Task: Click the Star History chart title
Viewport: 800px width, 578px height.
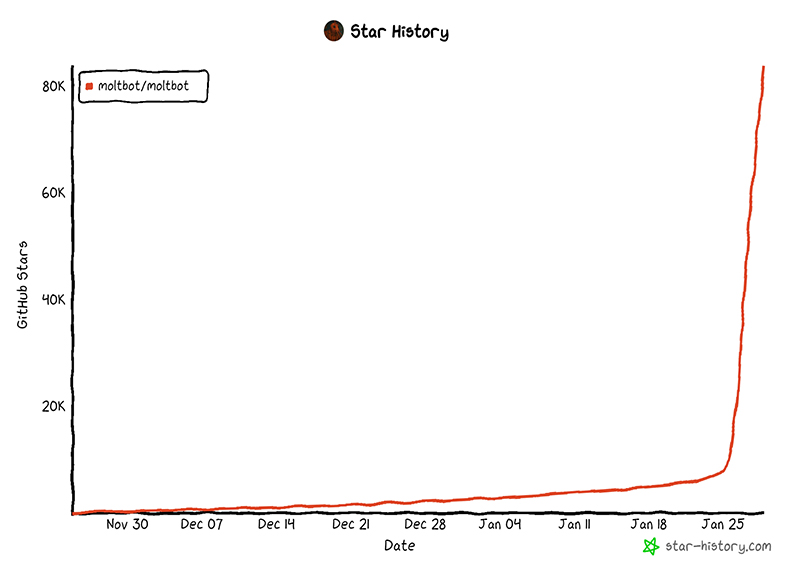Action: point(399,32)
